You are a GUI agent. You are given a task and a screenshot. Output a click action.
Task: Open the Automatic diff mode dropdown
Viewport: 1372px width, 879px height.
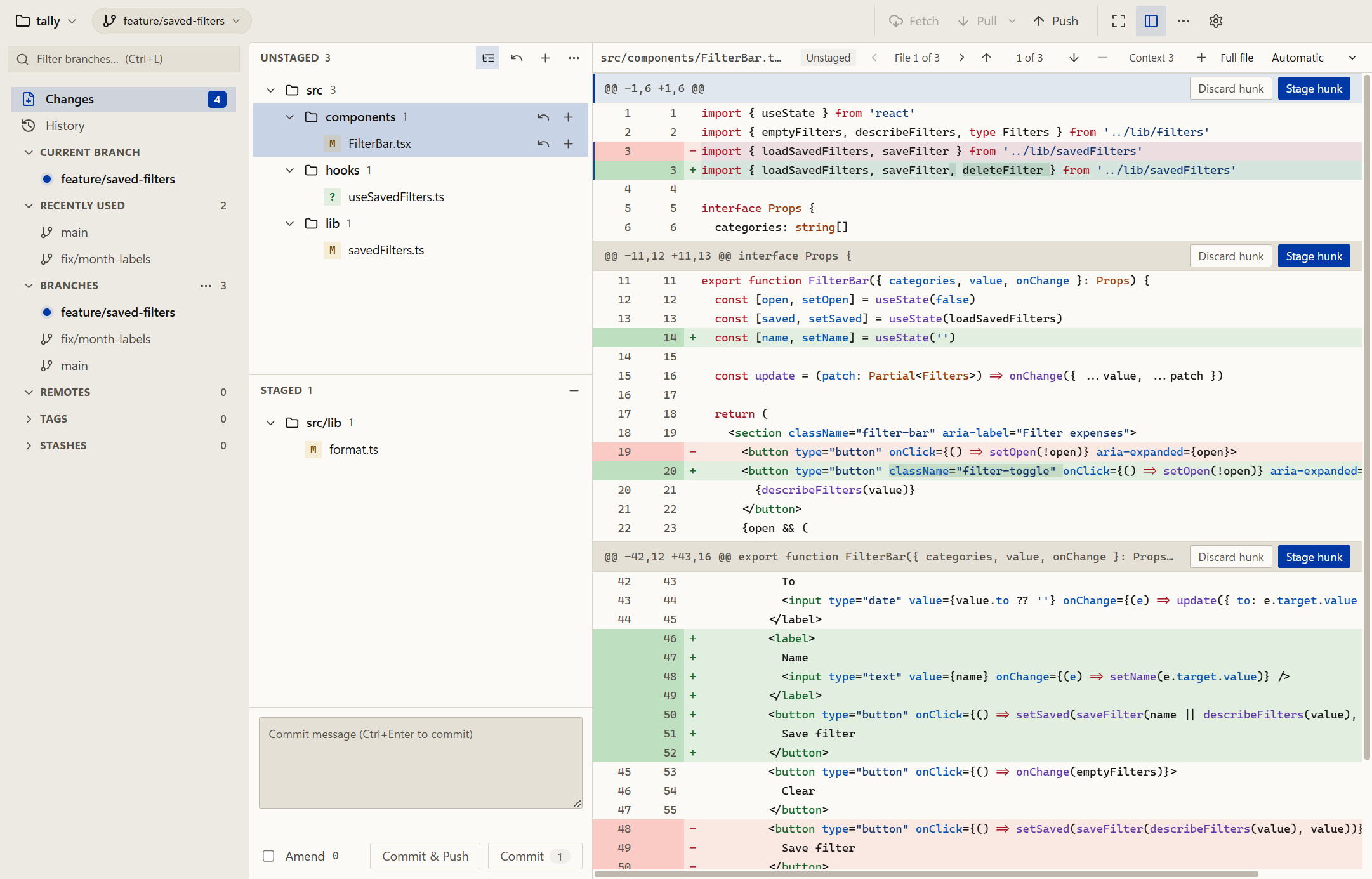(1313, 58)
